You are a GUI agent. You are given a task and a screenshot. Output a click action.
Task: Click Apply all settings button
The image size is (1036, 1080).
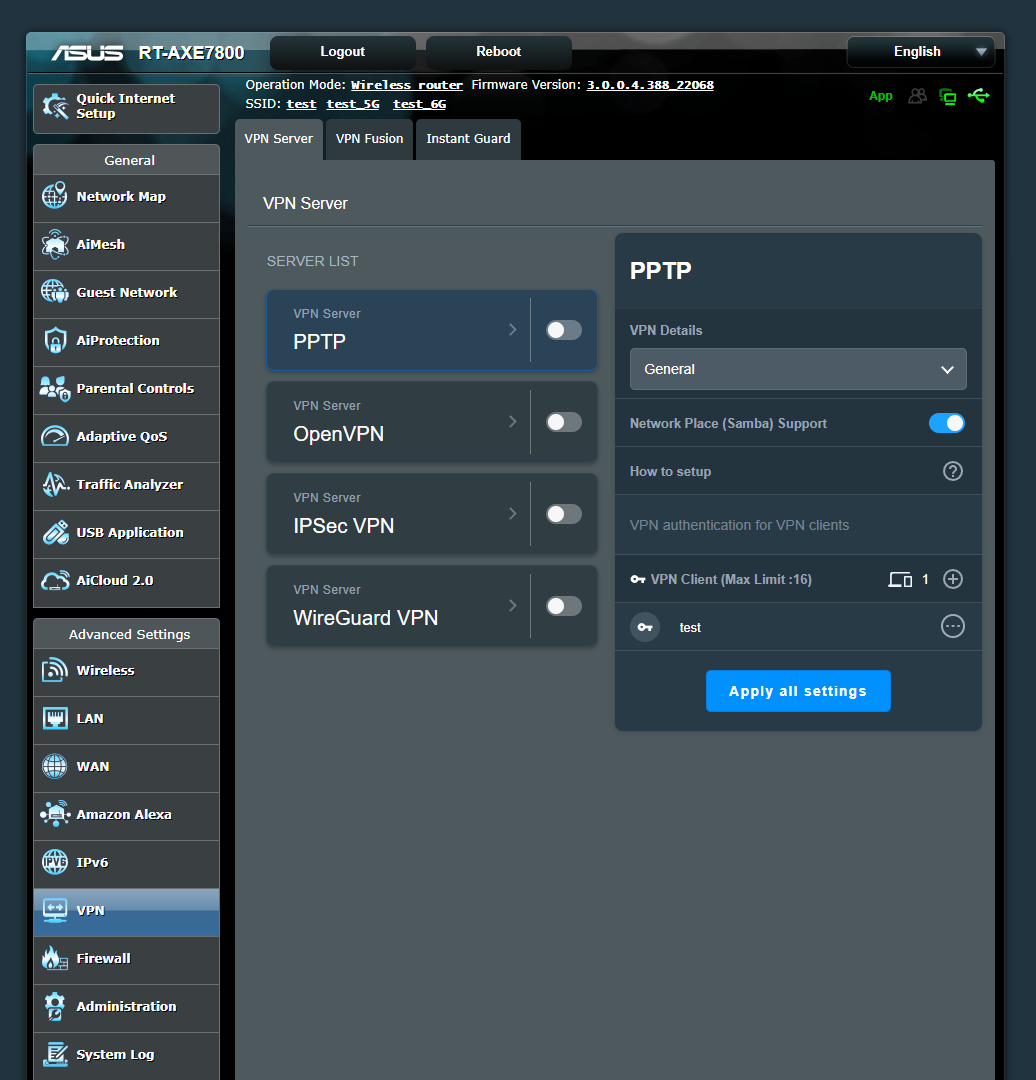tap(798, 691)
